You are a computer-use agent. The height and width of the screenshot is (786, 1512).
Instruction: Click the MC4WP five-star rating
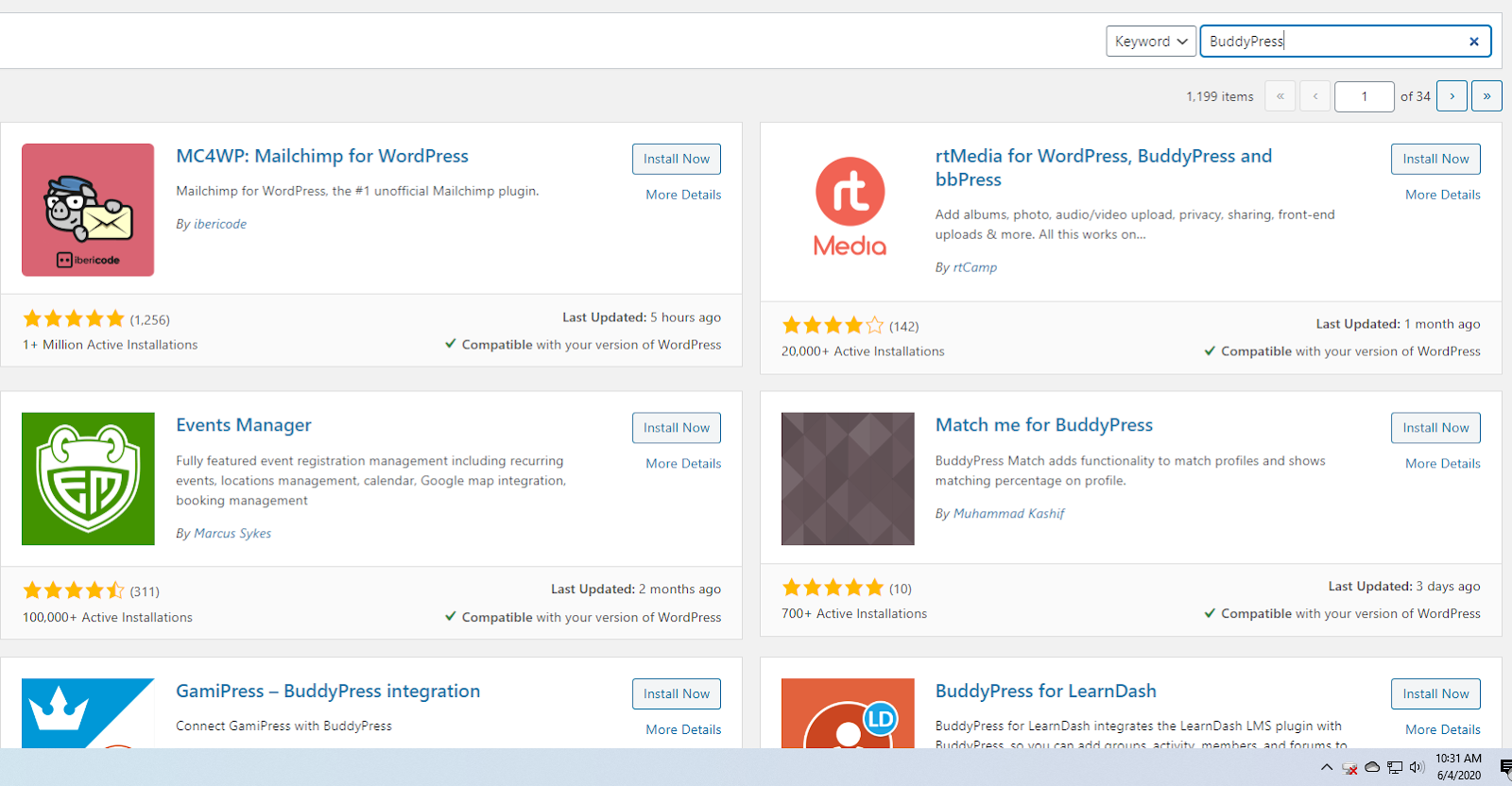74,318
